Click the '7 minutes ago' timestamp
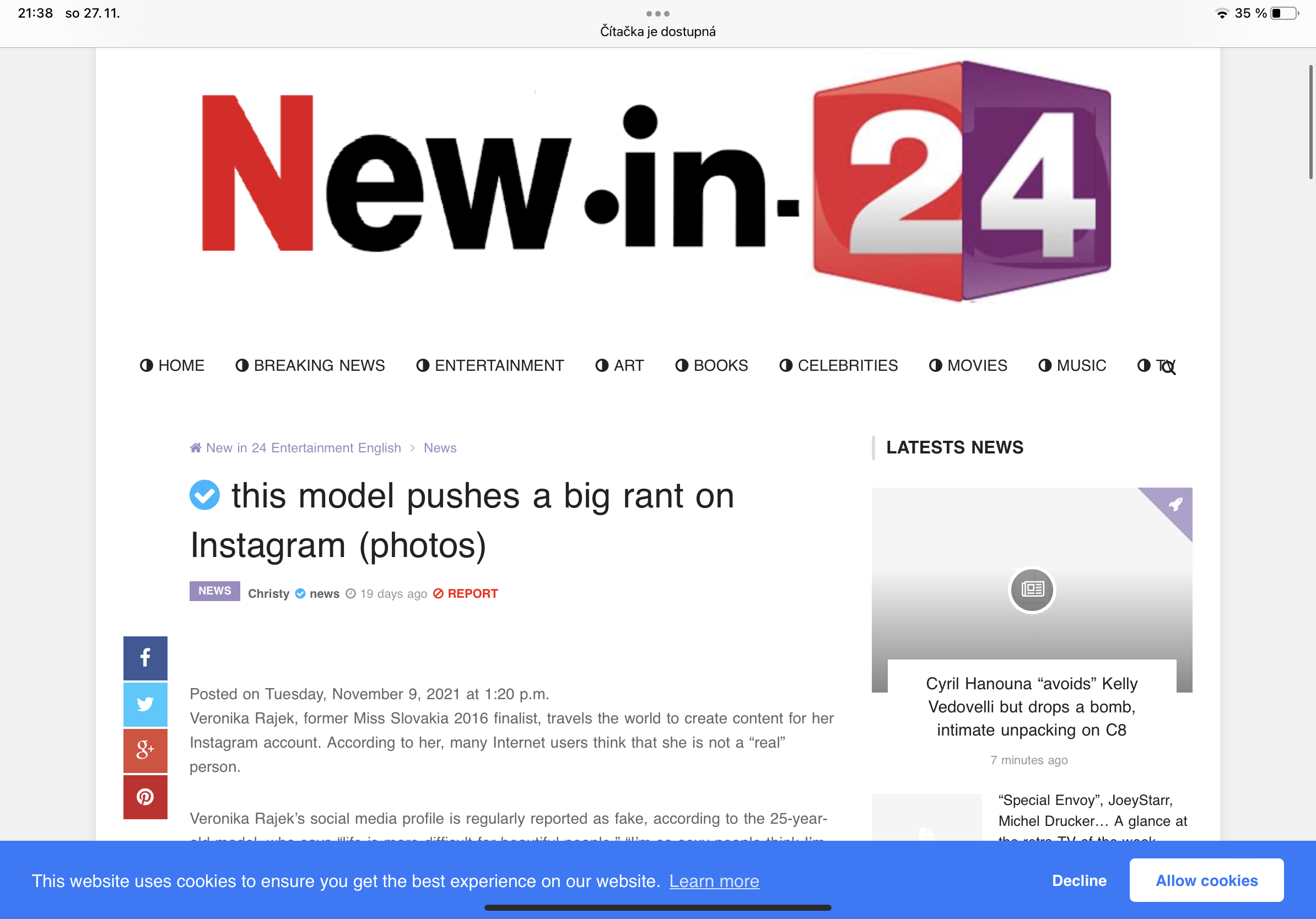The height and width of the screenshot is (919, 1316). click(x=1029, y=760)
